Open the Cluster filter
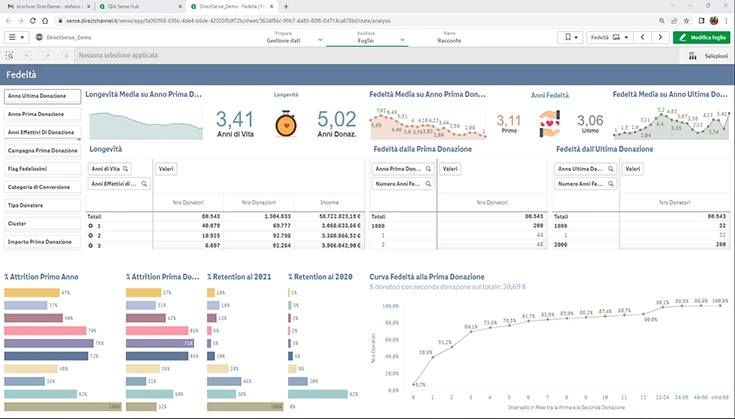This screenshot has height=419, width=735. point(43,224)
